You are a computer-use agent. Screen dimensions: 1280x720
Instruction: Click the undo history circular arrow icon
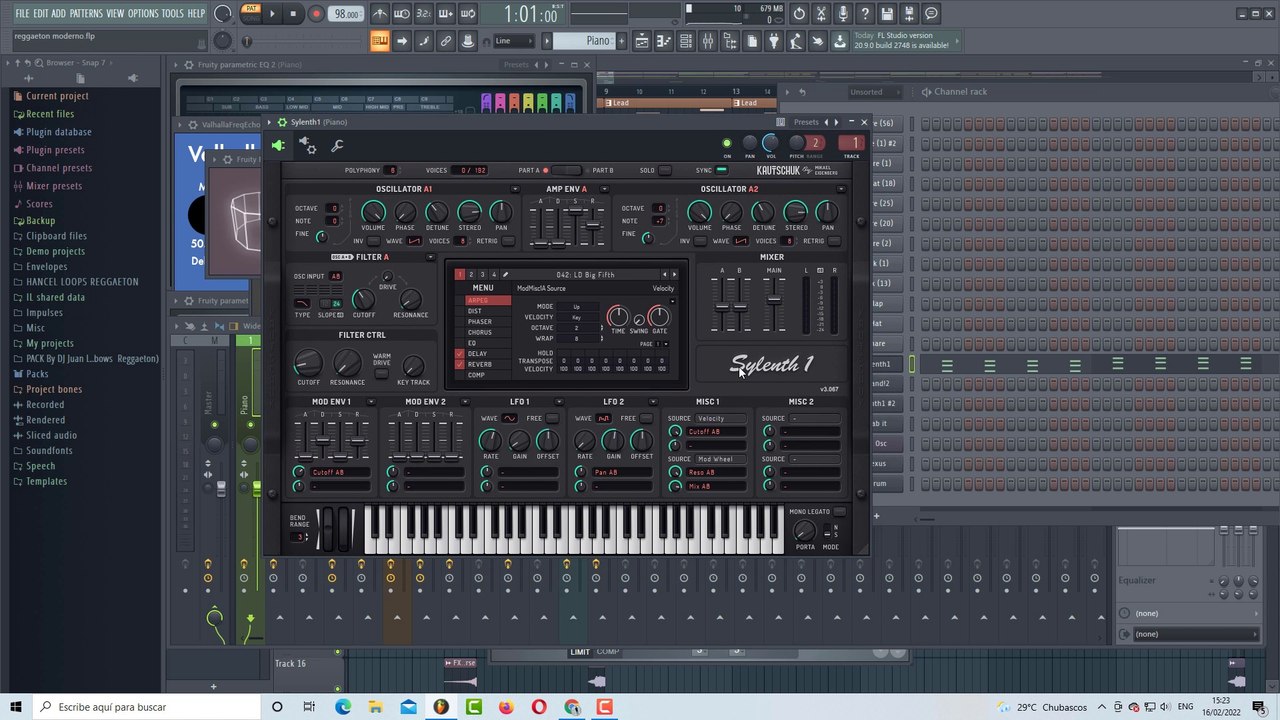799,14
